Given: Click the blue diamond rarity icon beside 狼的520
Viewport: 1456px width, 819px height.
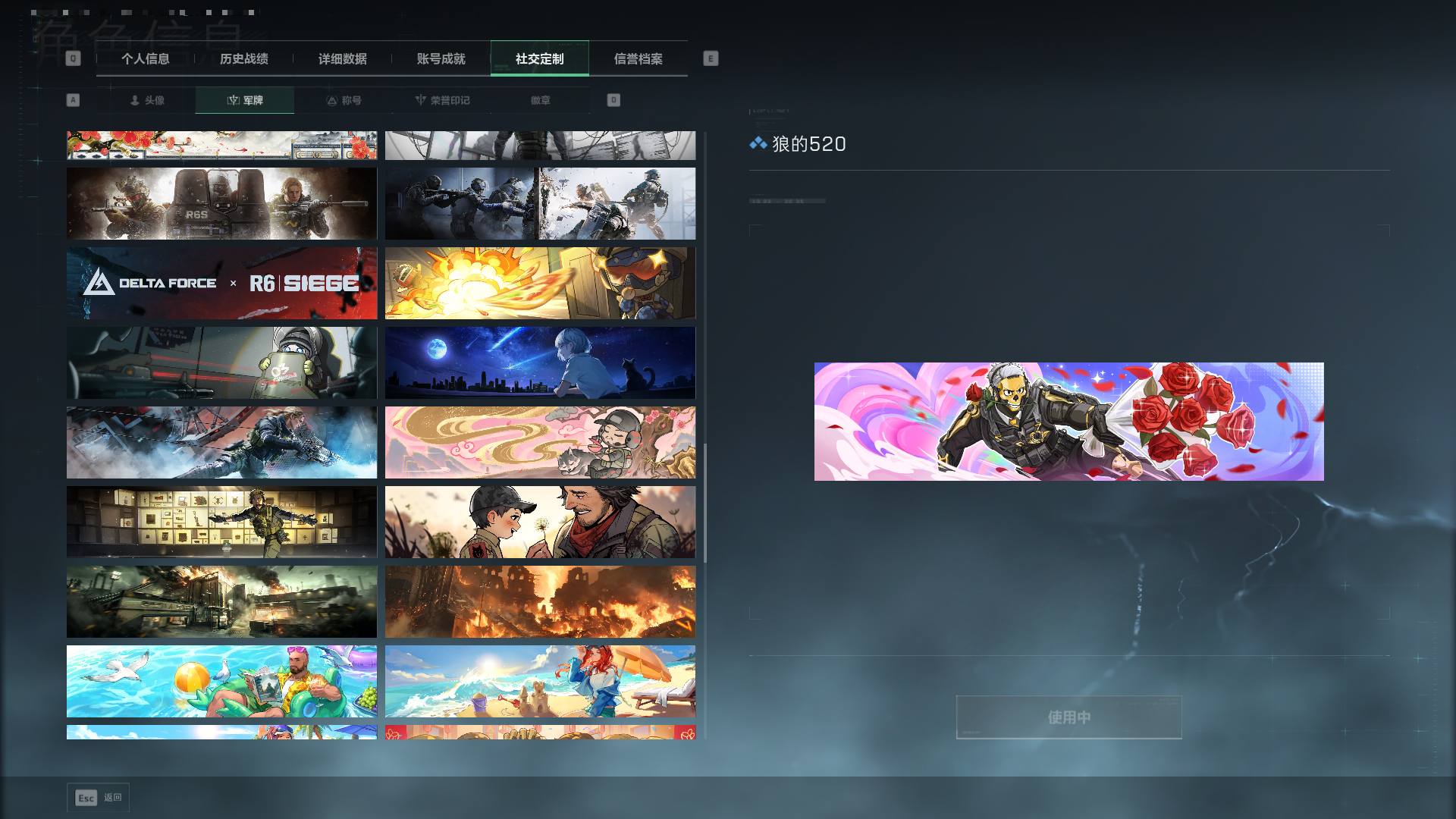Looking at the screenshot, I should (758, 143).
